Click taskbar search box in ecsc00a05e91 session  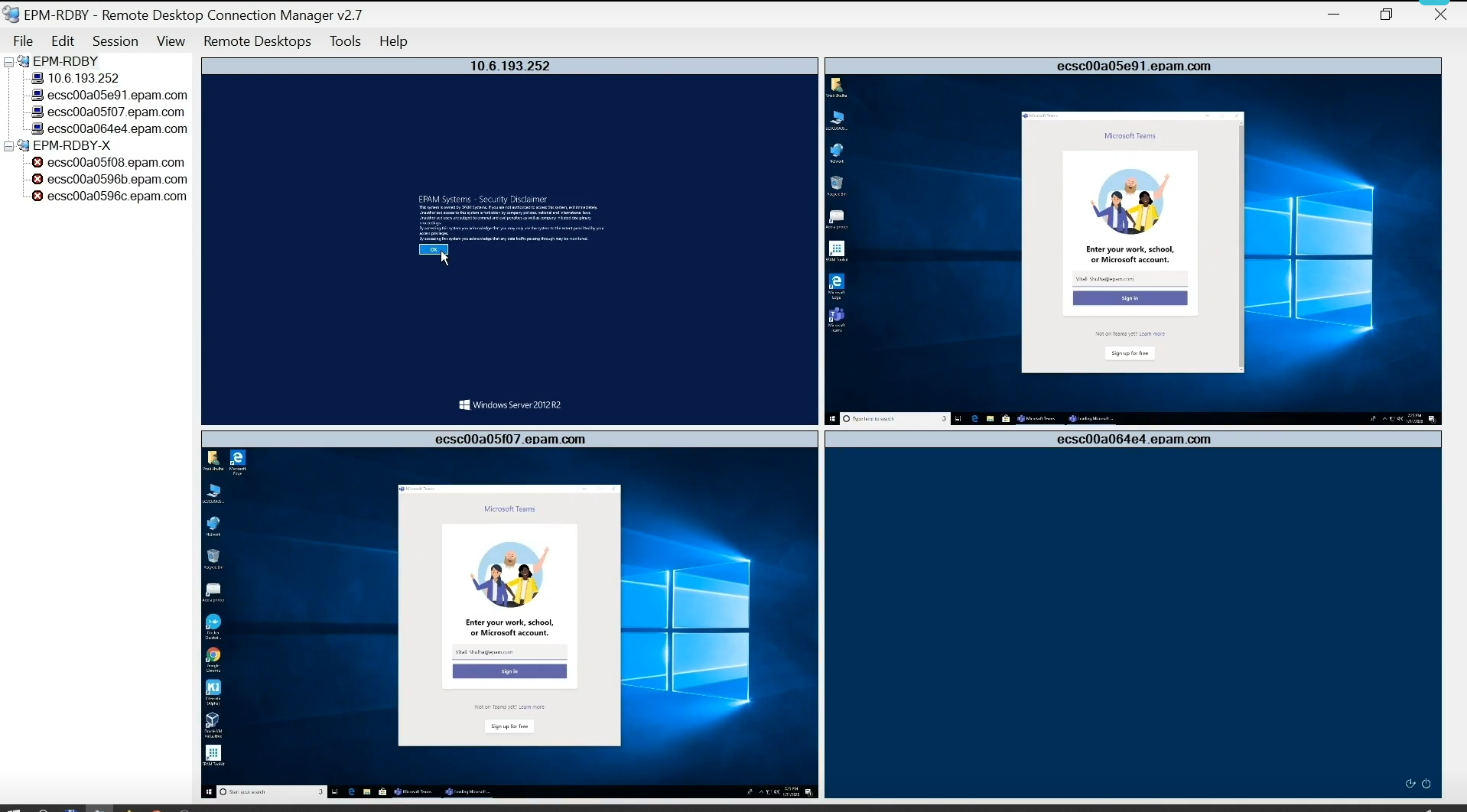click(x=895, y=419)
